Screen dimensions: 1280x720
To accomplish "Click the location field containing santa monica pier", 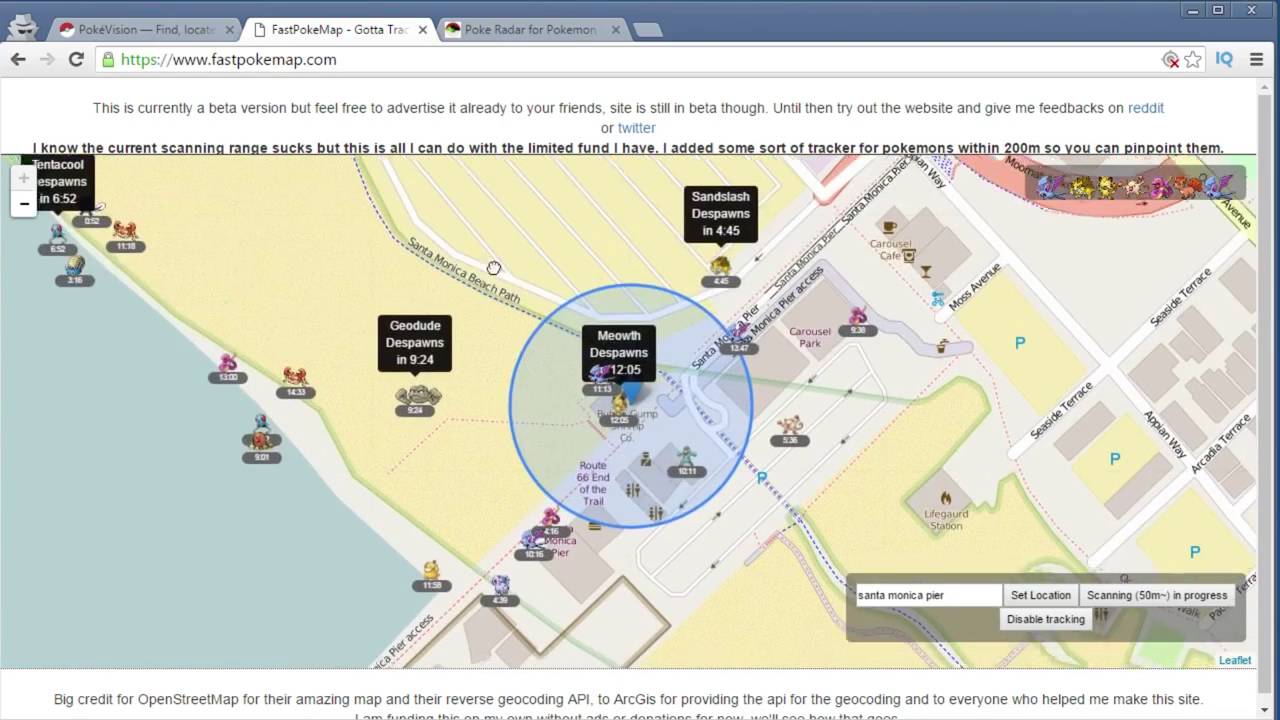I will click(x=927, y=595).
